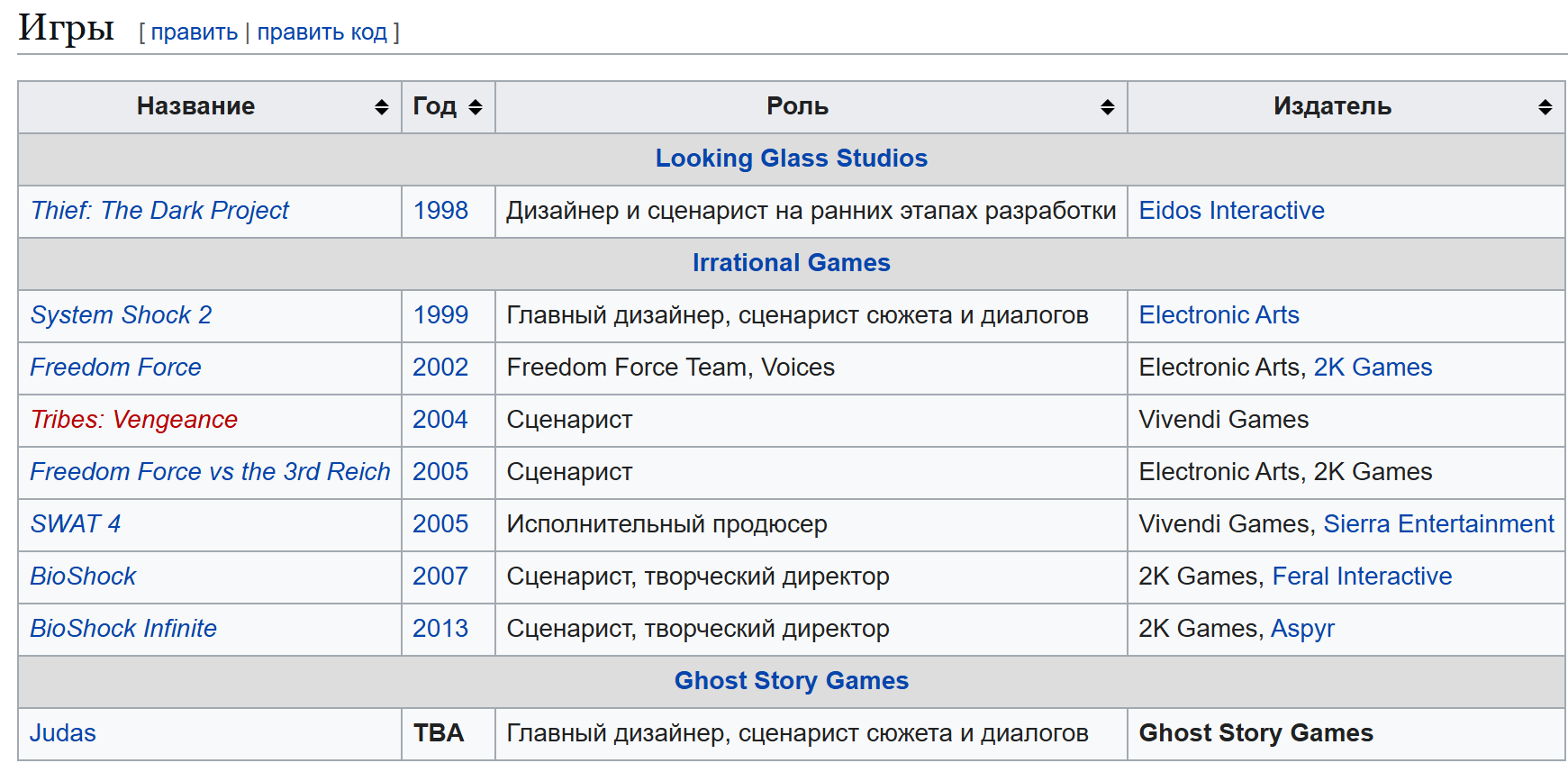This screenshot has height=772, width=1568.
Task: Open the BioShock Infinite link
Action: coord(123,629)
